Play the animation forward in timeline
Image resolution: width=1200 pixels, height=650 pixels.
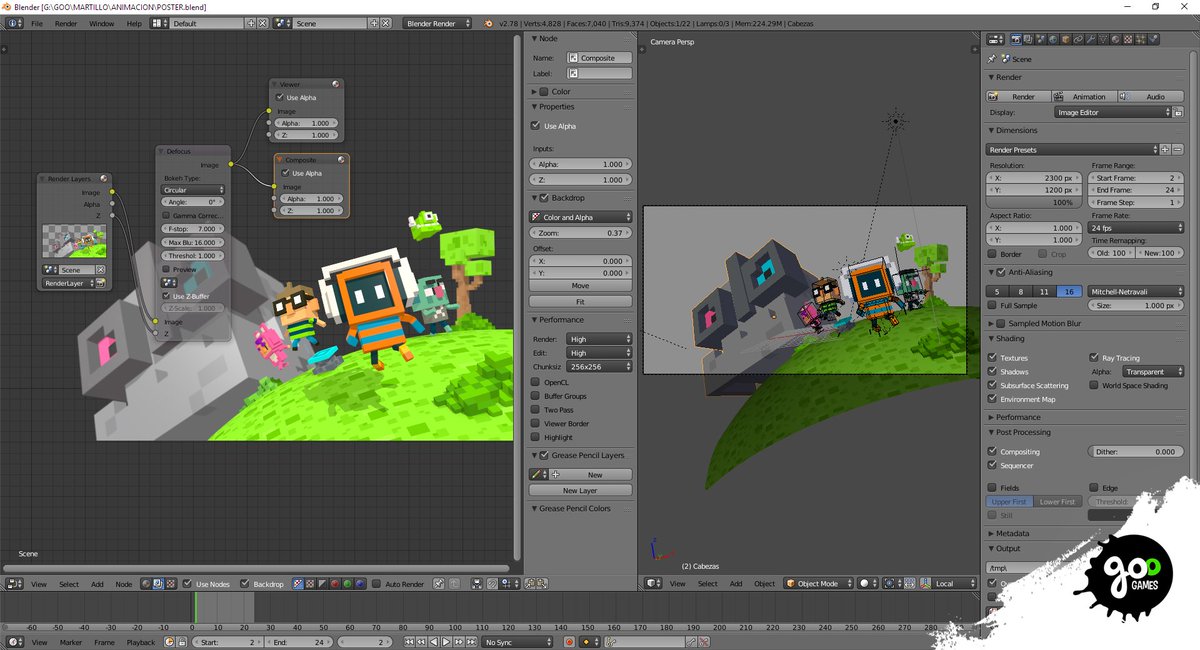447,642
